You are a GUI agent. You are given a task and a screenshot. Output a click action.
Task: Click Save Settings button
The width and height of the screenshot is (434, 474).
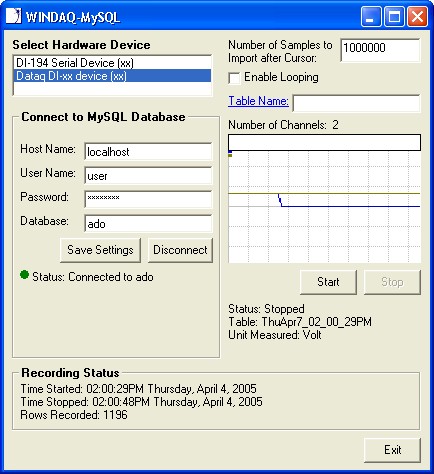[x=100, y=250]
